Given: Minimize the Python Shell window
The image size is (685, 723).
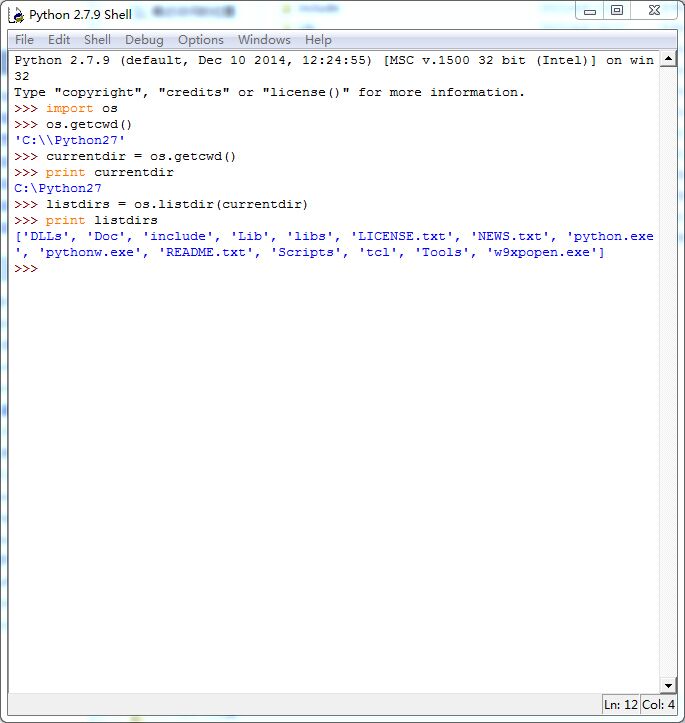Looking at the screenshot, I should click(590, 11).
